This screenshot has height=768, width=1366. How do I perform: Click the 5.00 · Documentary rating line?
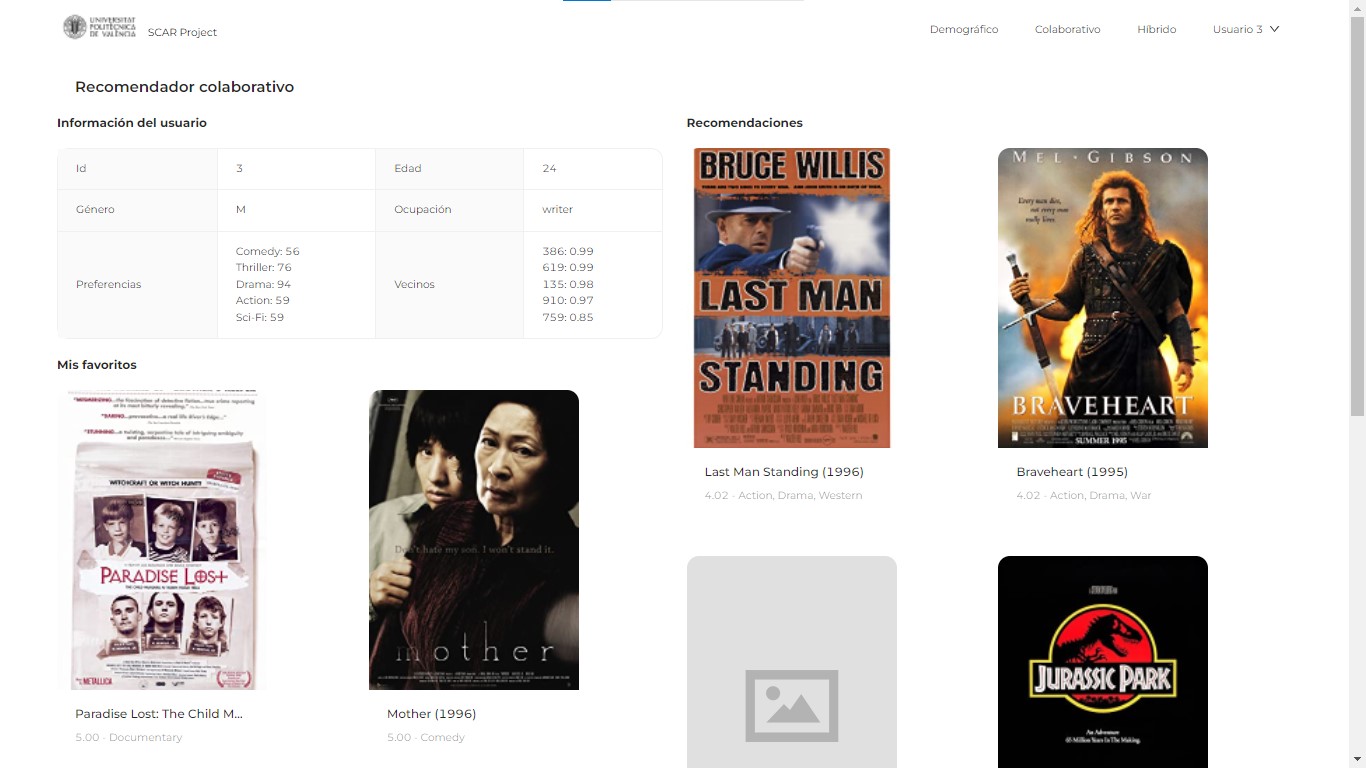[129, 737]
